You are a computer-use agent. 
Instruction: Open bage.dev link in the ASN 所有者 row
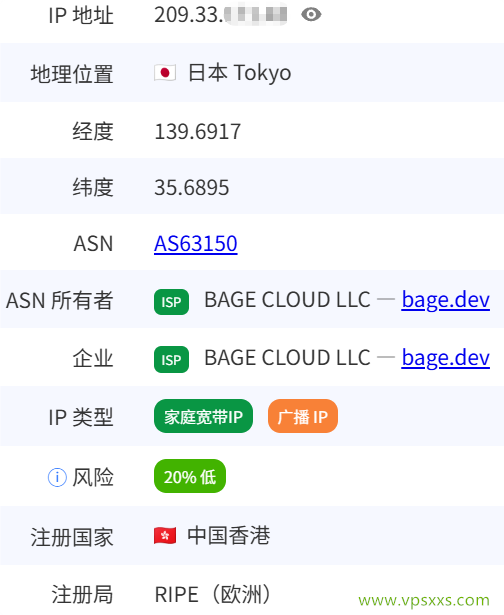click(446, 300)
